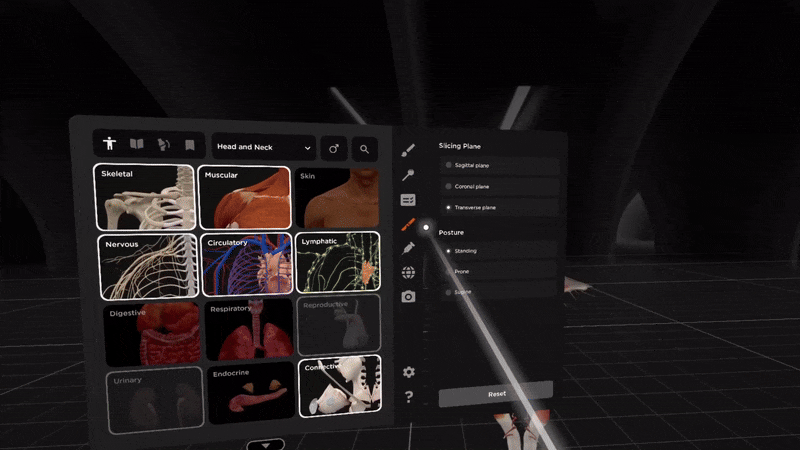Open the open-book library tab icon
Image resolution: width=800 pixels, height=450 pixels.
pyautogui.click(x=137, y=144)
